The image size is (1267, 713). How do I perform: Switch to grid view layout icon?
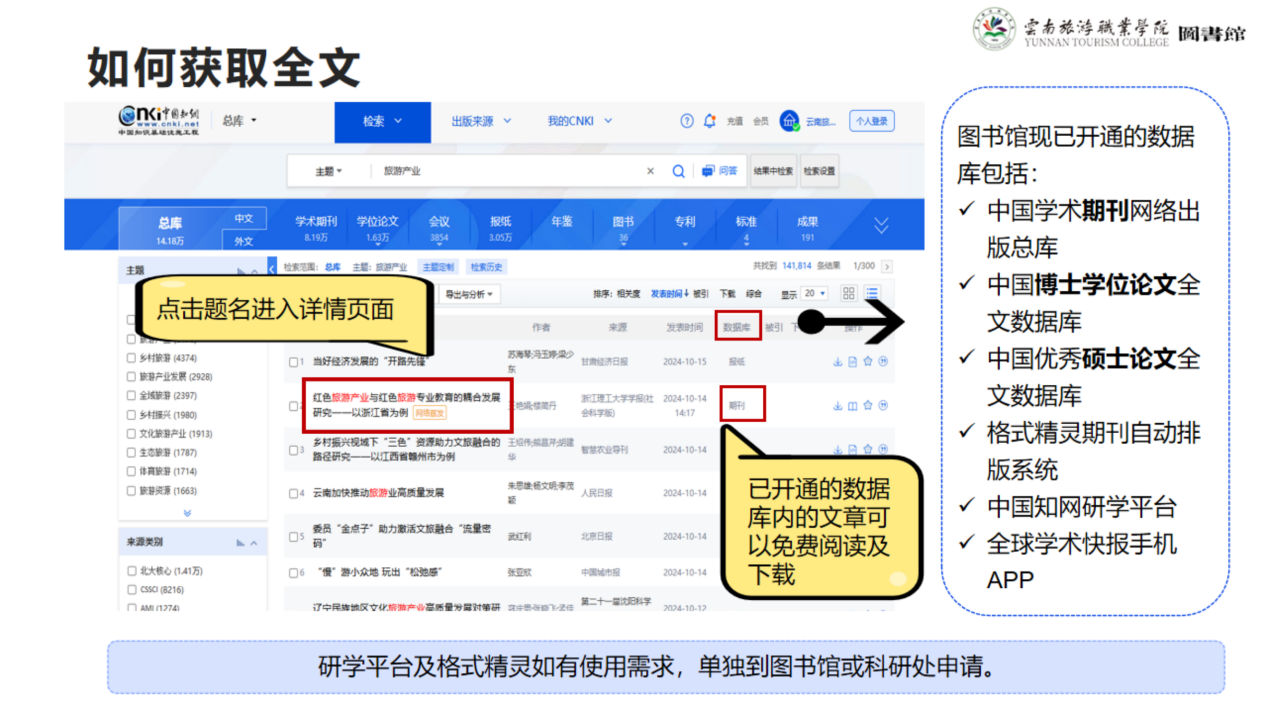[849, 293]
